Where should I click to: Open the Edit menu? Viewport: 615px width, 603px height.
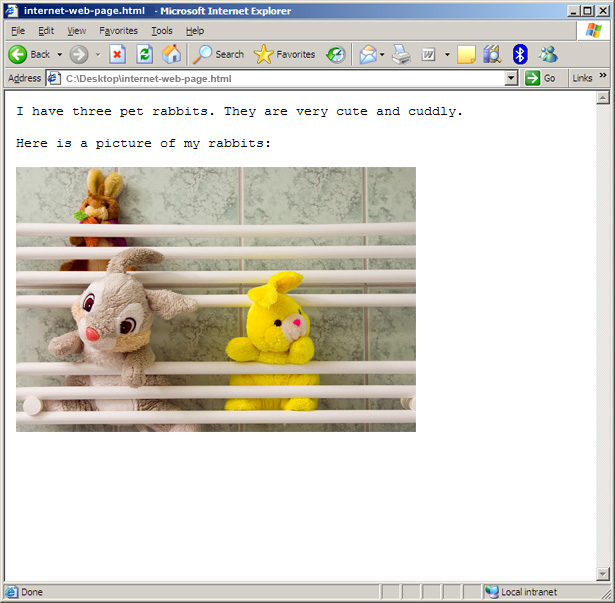pos(46,31)
